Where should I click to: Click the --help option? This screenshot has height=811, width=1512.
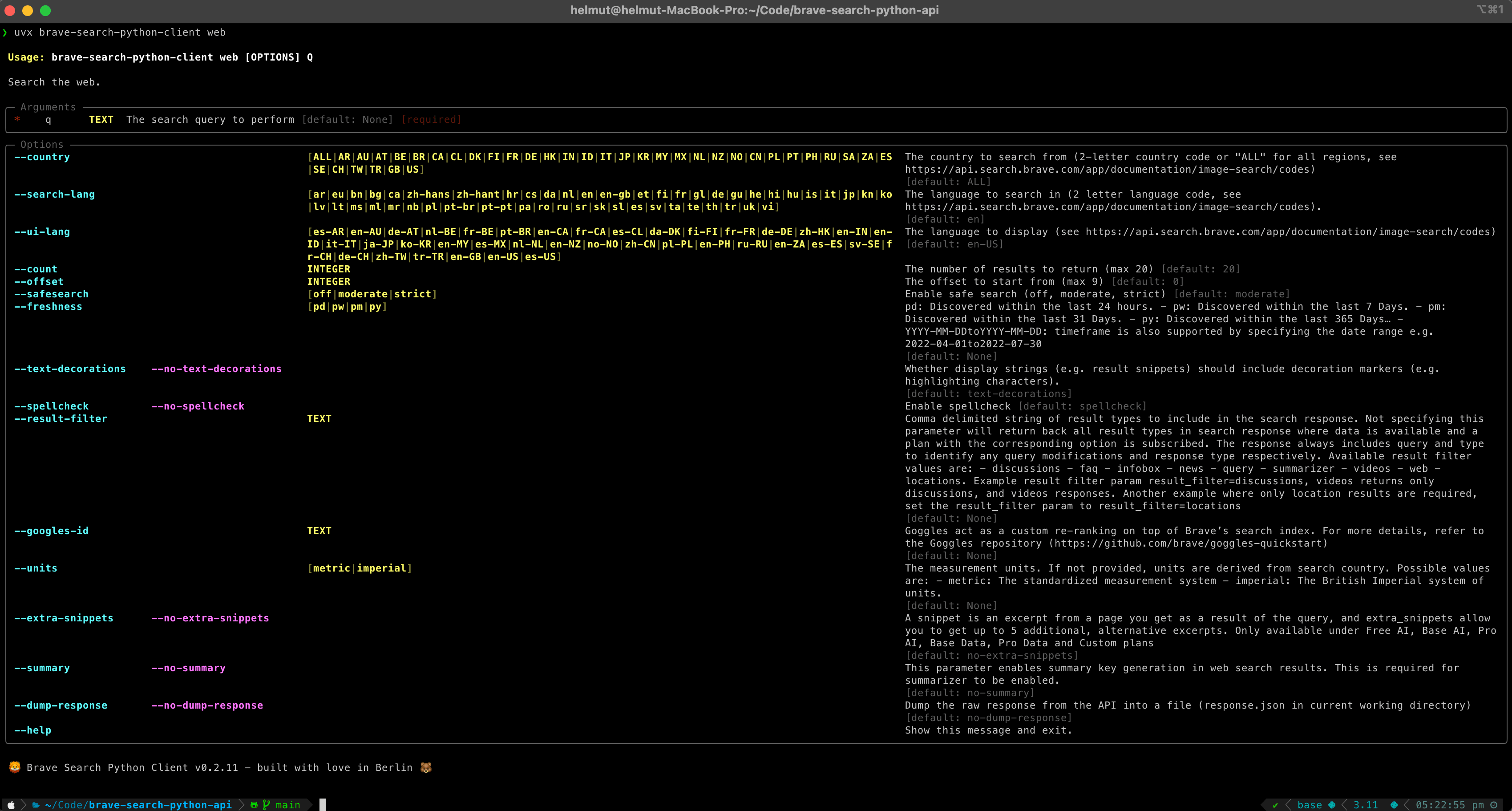pos(33,730)
